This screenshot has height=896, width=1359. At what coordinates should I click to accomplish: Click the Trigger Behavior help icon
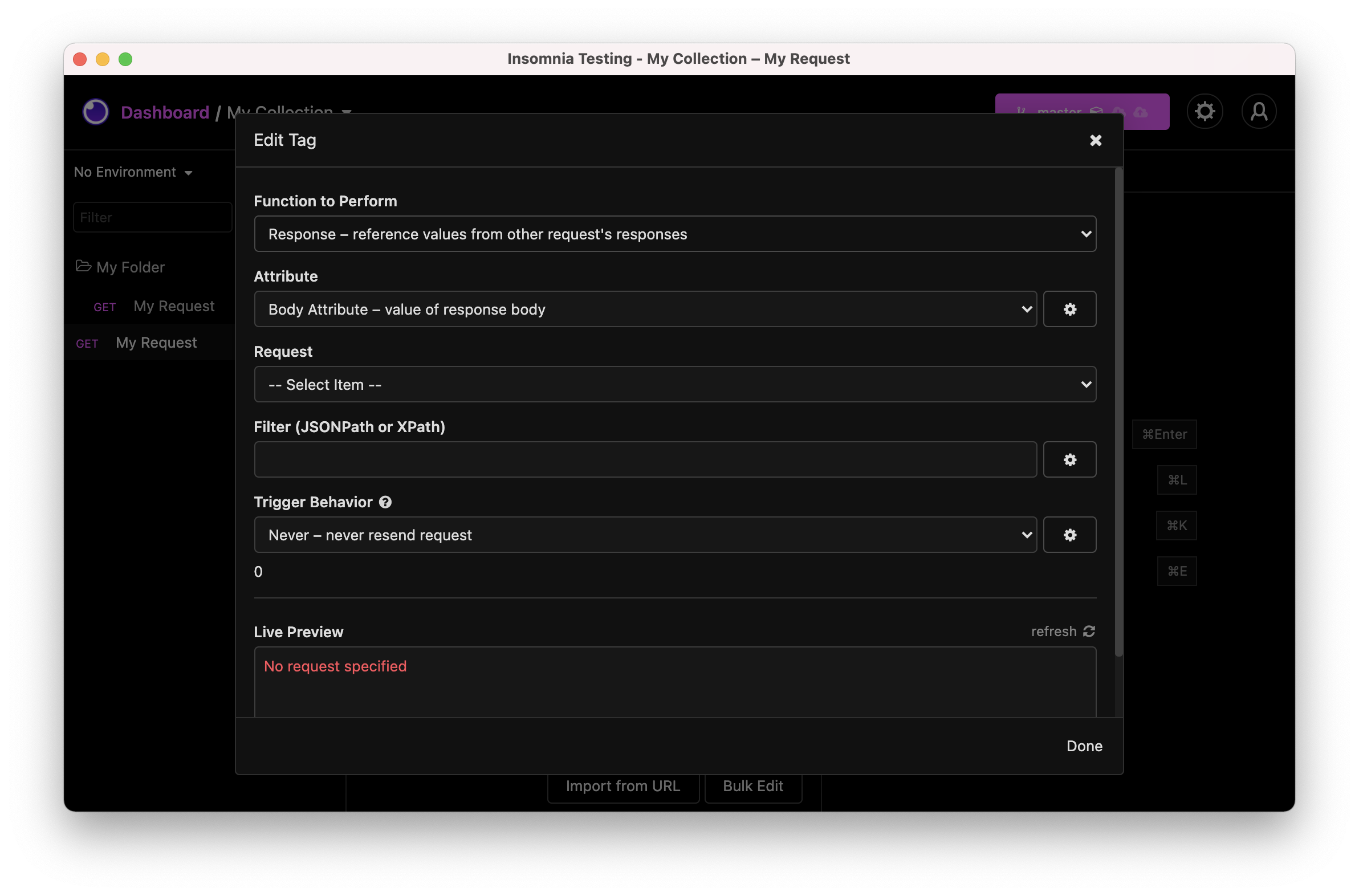(x=385, y=502)
